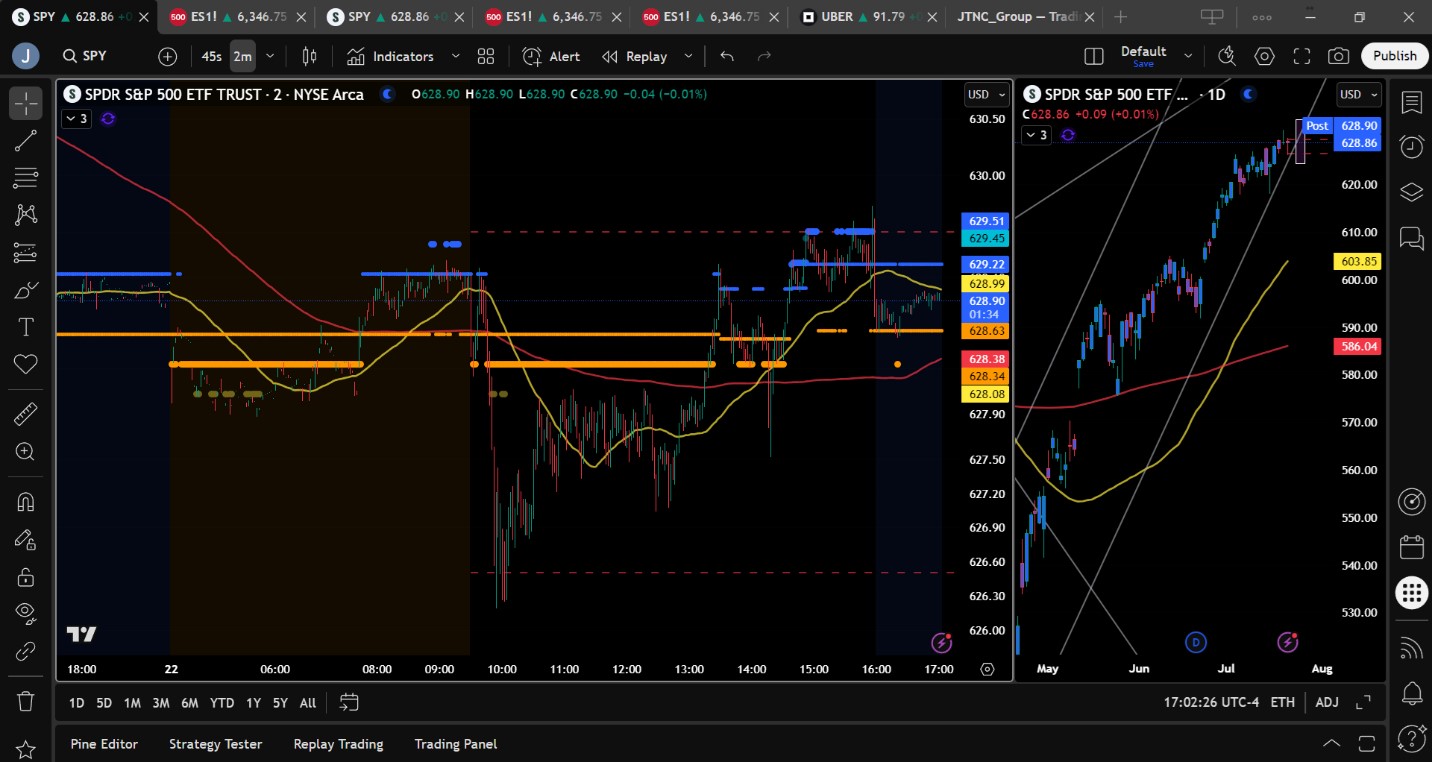Open the calendar panel in right sidebar
Screen dimensions: 1432x762
tap(1411, 547)
